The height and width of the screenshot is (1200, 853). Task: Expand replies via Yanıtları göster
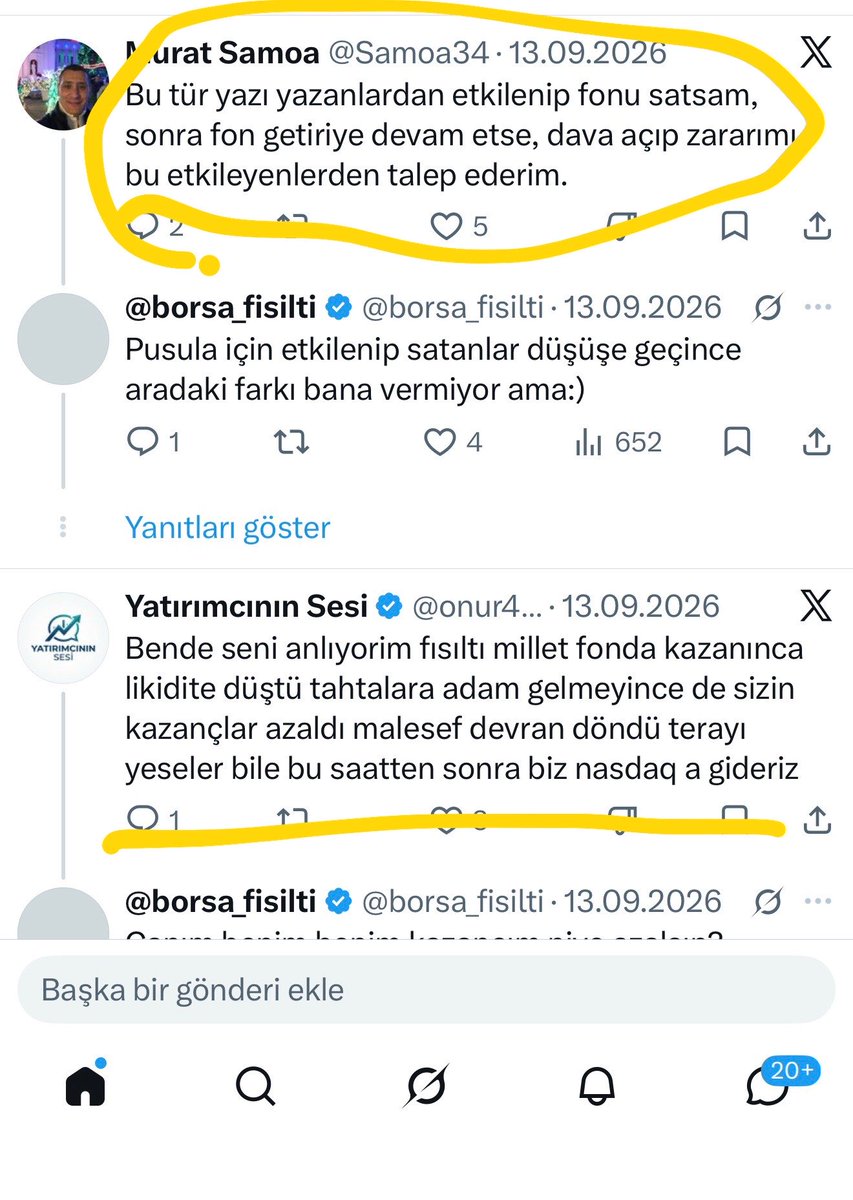[227, 527]
